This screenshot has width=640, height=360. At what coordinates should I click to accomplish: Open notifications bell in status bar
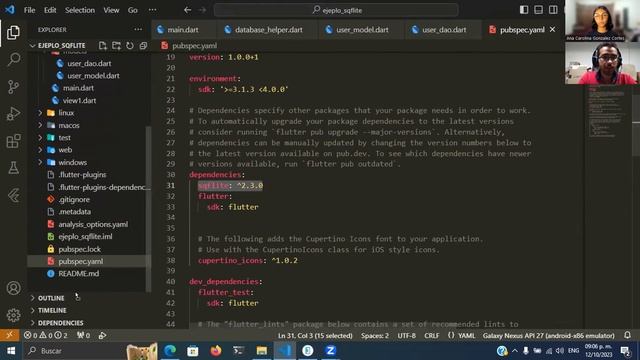[627, 335]
